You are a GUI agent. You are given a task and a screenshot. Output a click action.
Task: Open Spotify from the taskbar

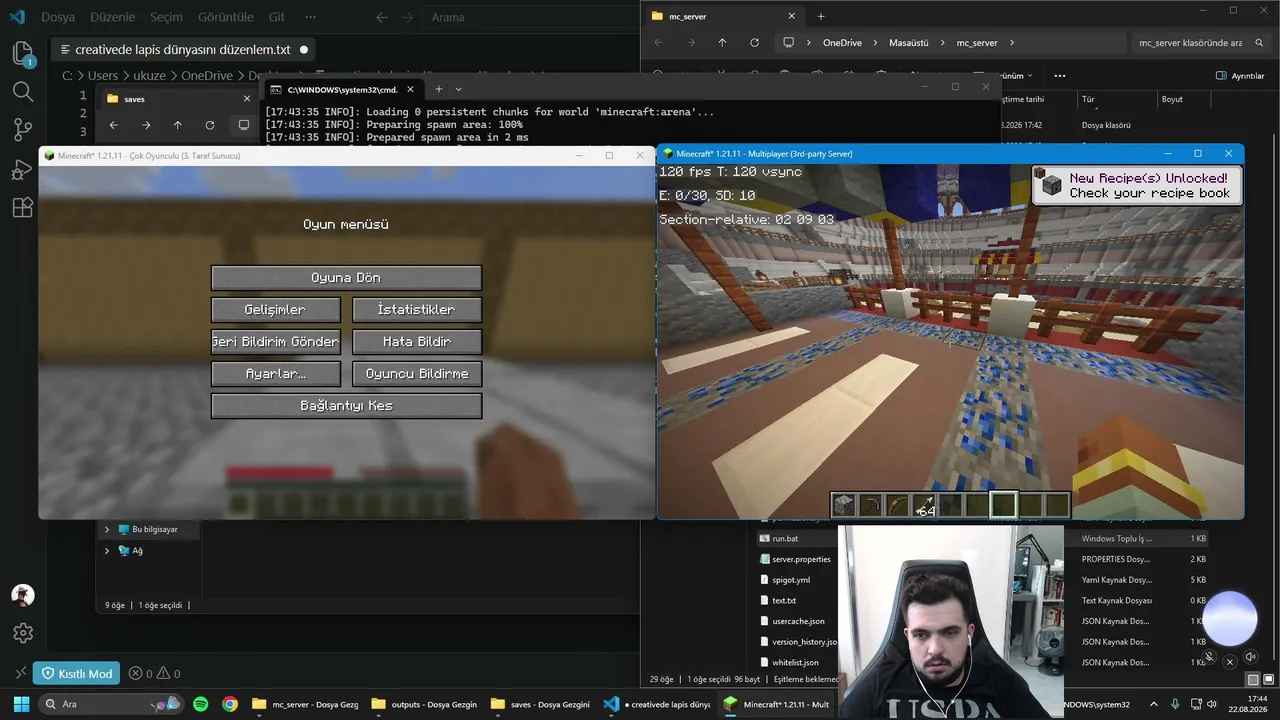point(201,704)
